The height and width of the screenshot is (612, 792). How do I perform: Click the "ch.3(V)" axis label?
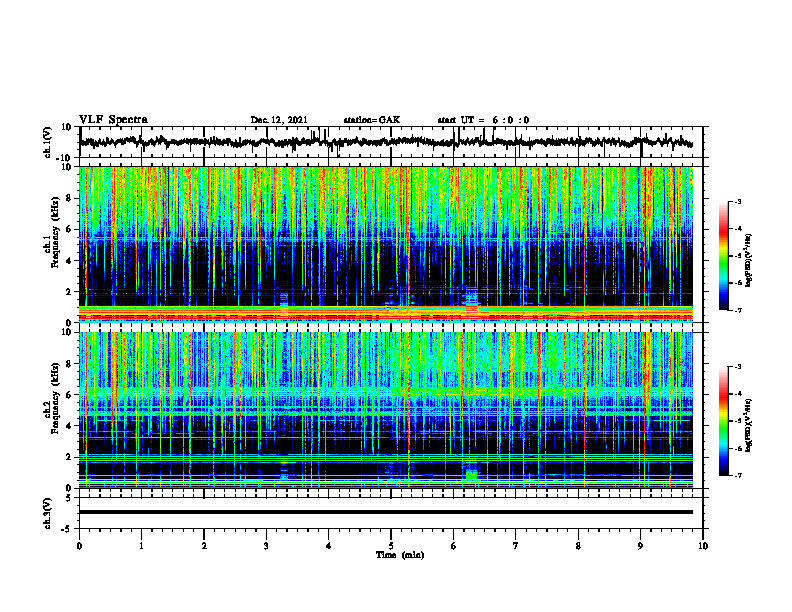pos(48,513)
